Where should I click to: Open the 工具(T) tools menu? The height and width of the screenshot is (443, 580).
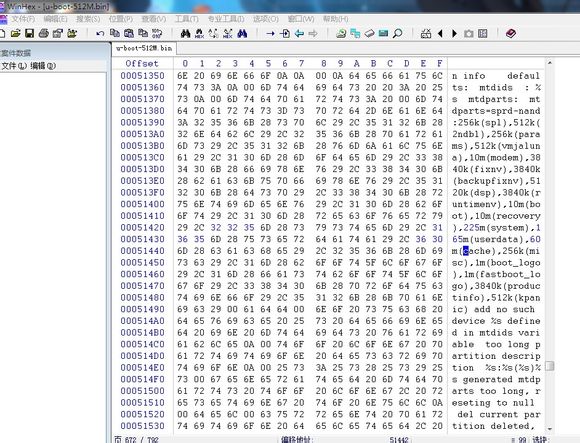(x=187, y=19)
